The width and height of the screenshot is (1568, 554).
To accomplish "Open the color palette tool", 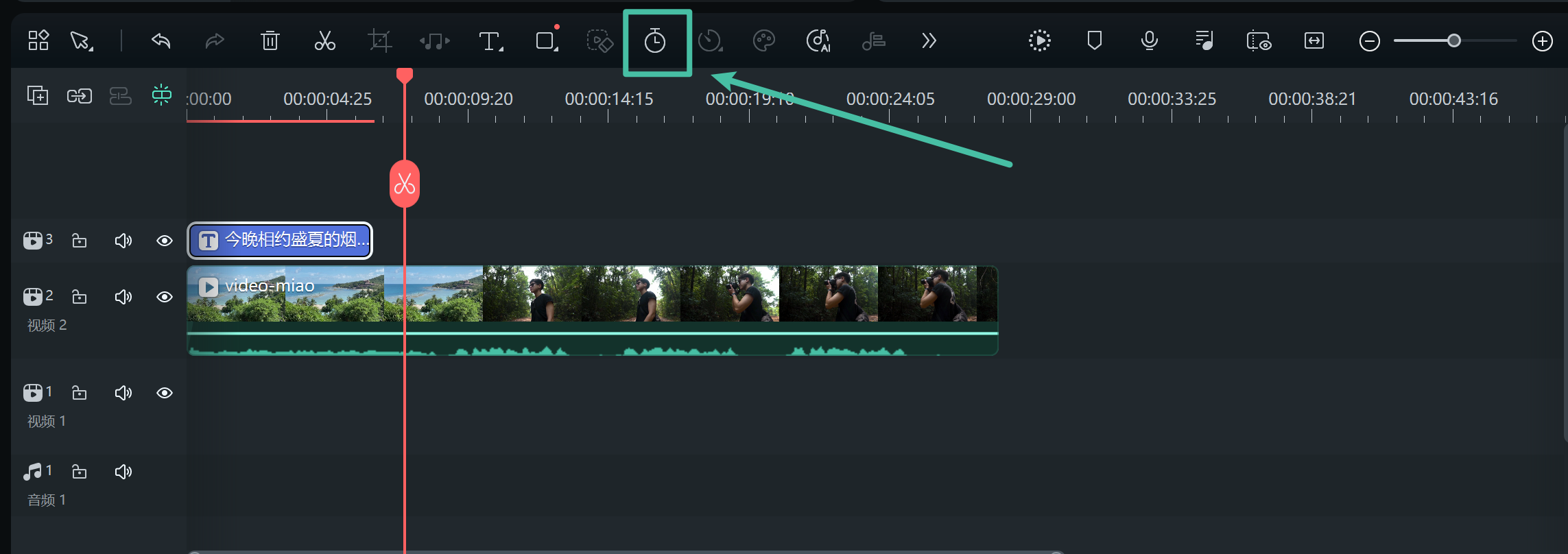I will coord(764,41).
